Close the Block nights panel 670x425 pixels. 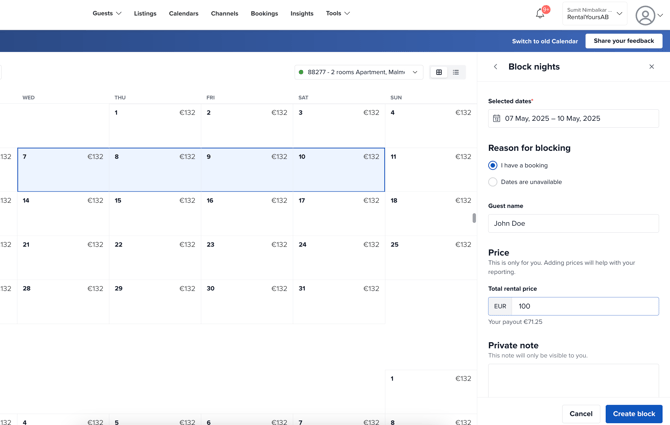tap(652, 67)
